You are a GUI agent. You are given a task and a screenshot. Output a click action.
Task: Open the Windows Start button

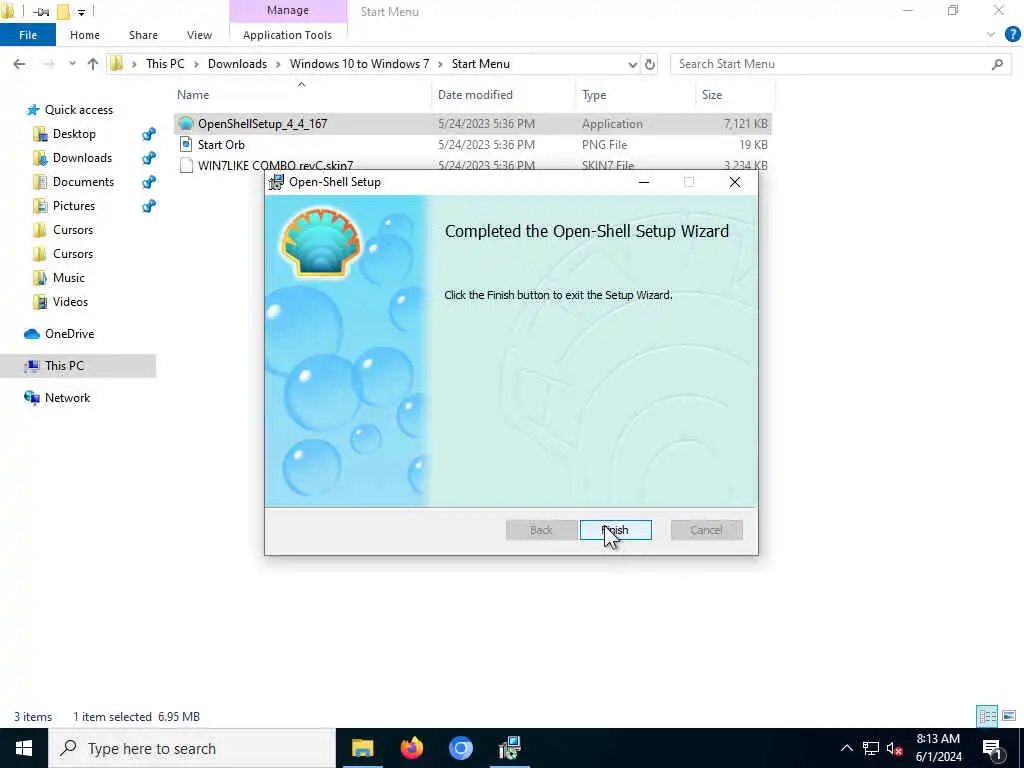tap(24, 748)
